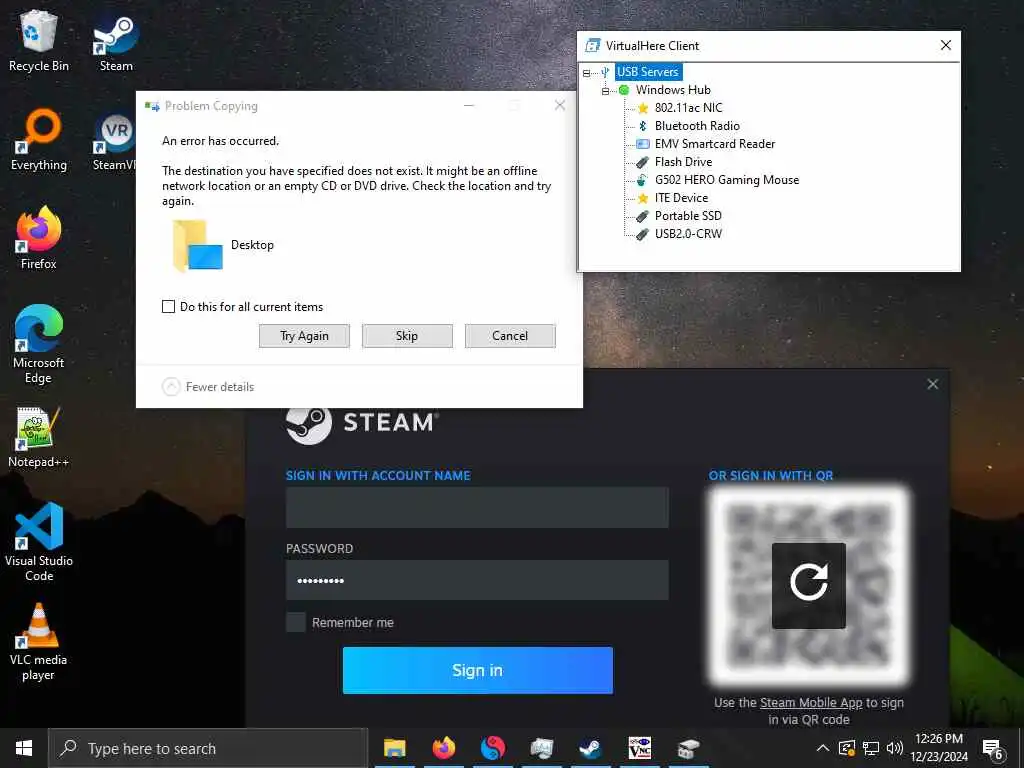Collapse the Windows Hub tree node

point(605,91)
